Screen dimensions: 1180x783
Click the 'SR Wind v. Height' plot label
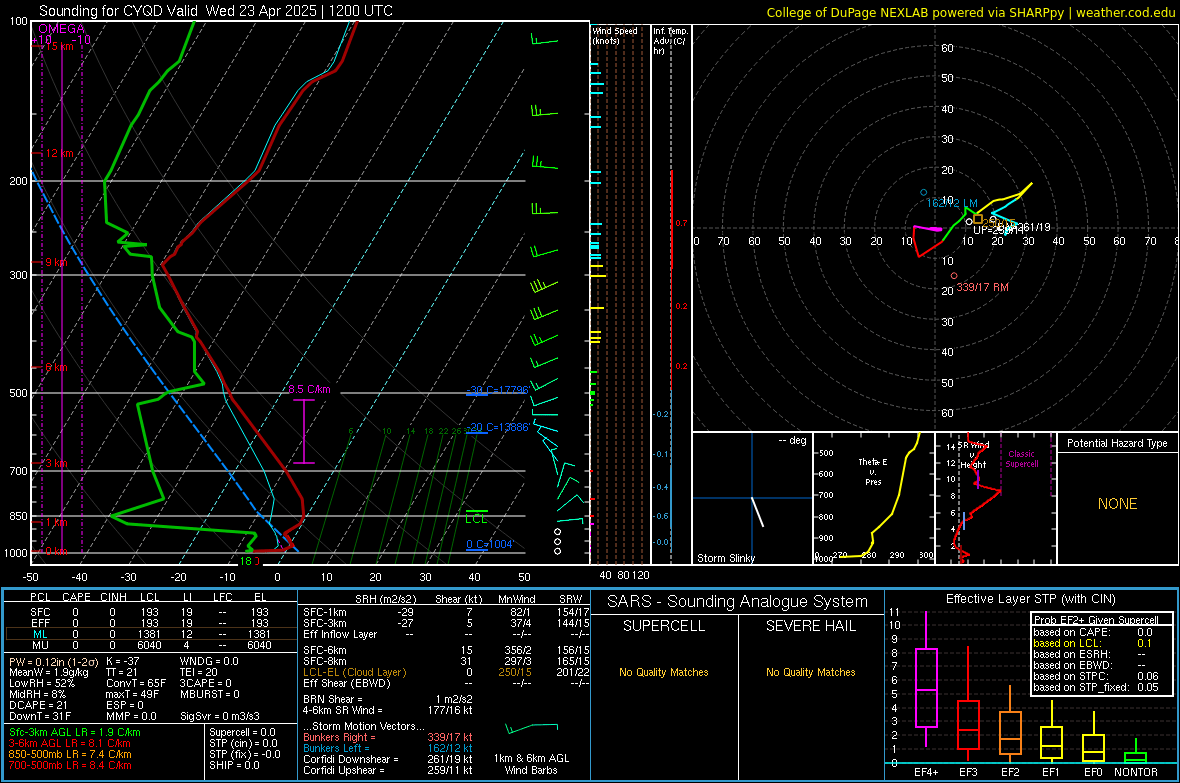(973, 455)
